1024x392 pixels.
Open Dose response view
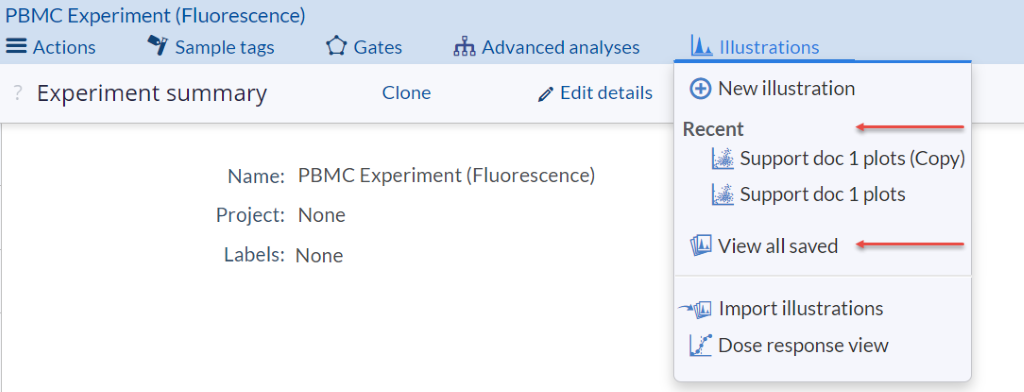click(x=803, y=346)
